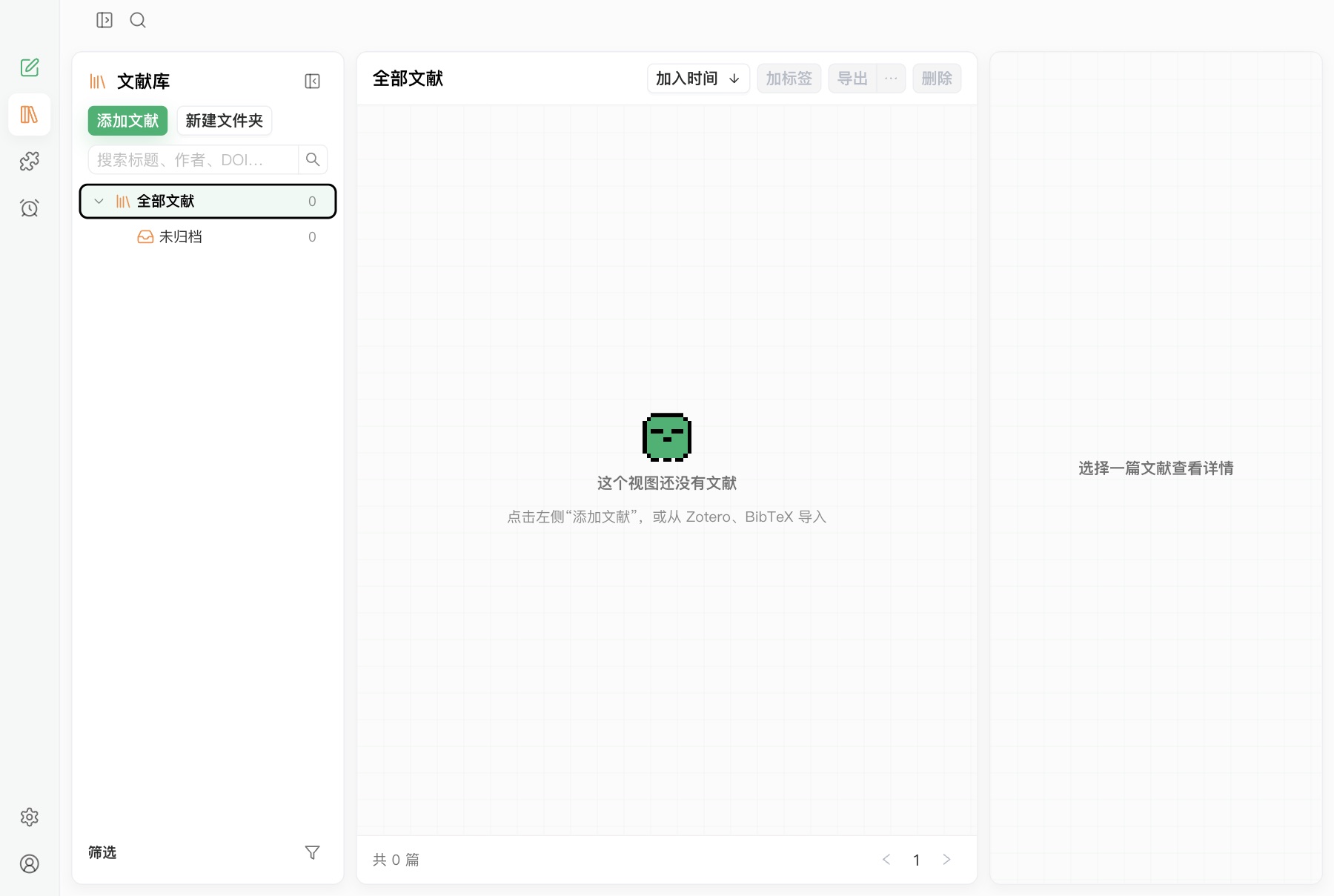This screenshot has width=1334, height=896.
Task: Click the 导出 button
Action: 852,79
